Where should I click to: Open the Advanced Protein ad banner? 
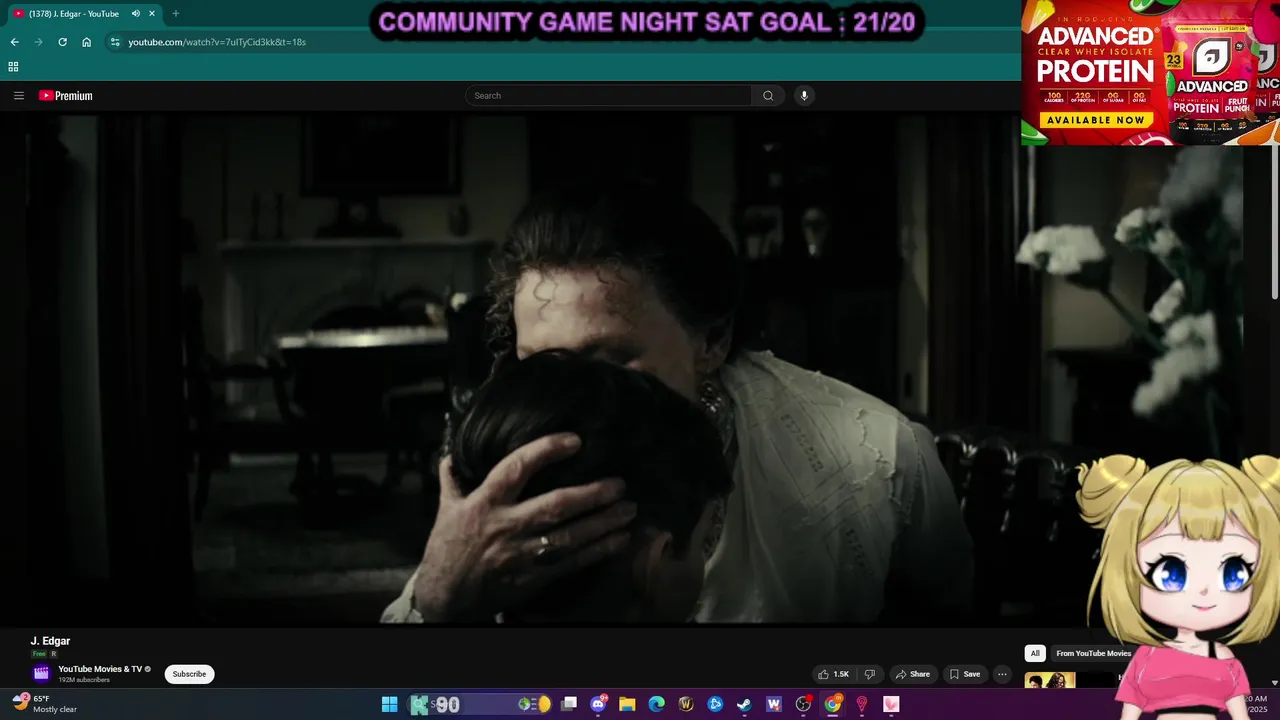coord(1150,72)
